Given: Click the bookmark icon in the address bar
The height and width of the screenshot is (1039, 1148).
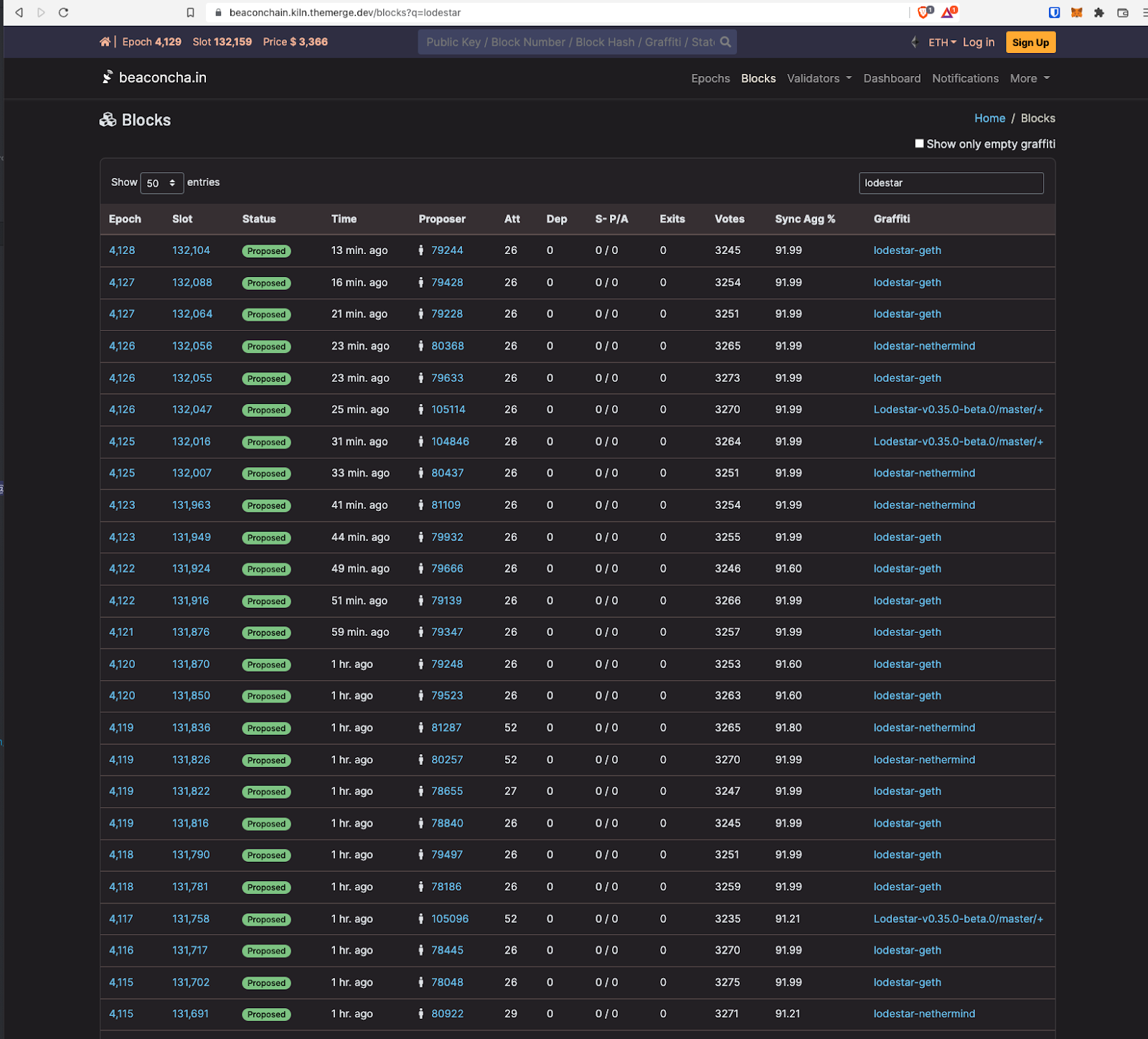Looking at the screenshot, I should coord(190,12).
